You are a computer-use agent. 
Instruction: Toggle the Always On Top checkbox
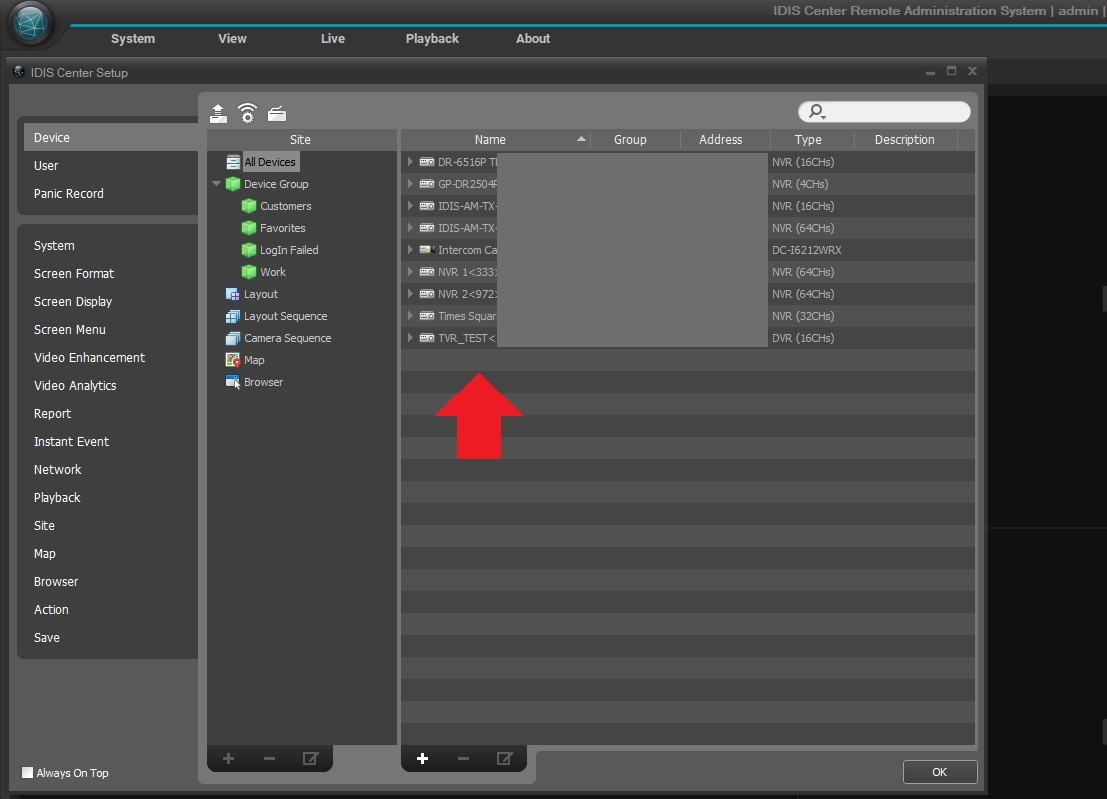(28, 772)
